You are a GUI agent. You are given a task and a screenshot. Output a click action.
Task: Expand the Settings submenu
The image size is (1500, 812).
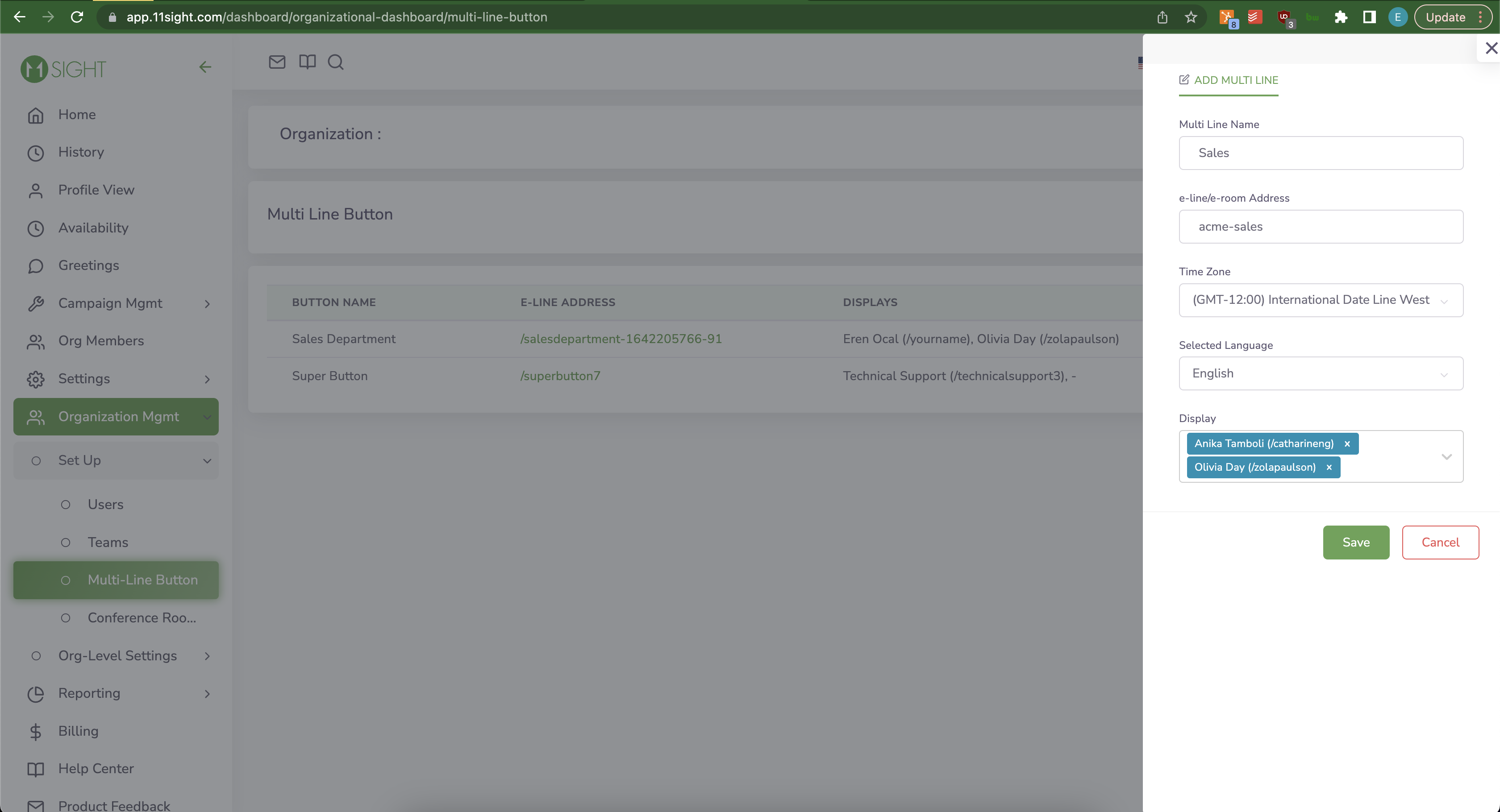pyautogui.click(x=207, y=379)
